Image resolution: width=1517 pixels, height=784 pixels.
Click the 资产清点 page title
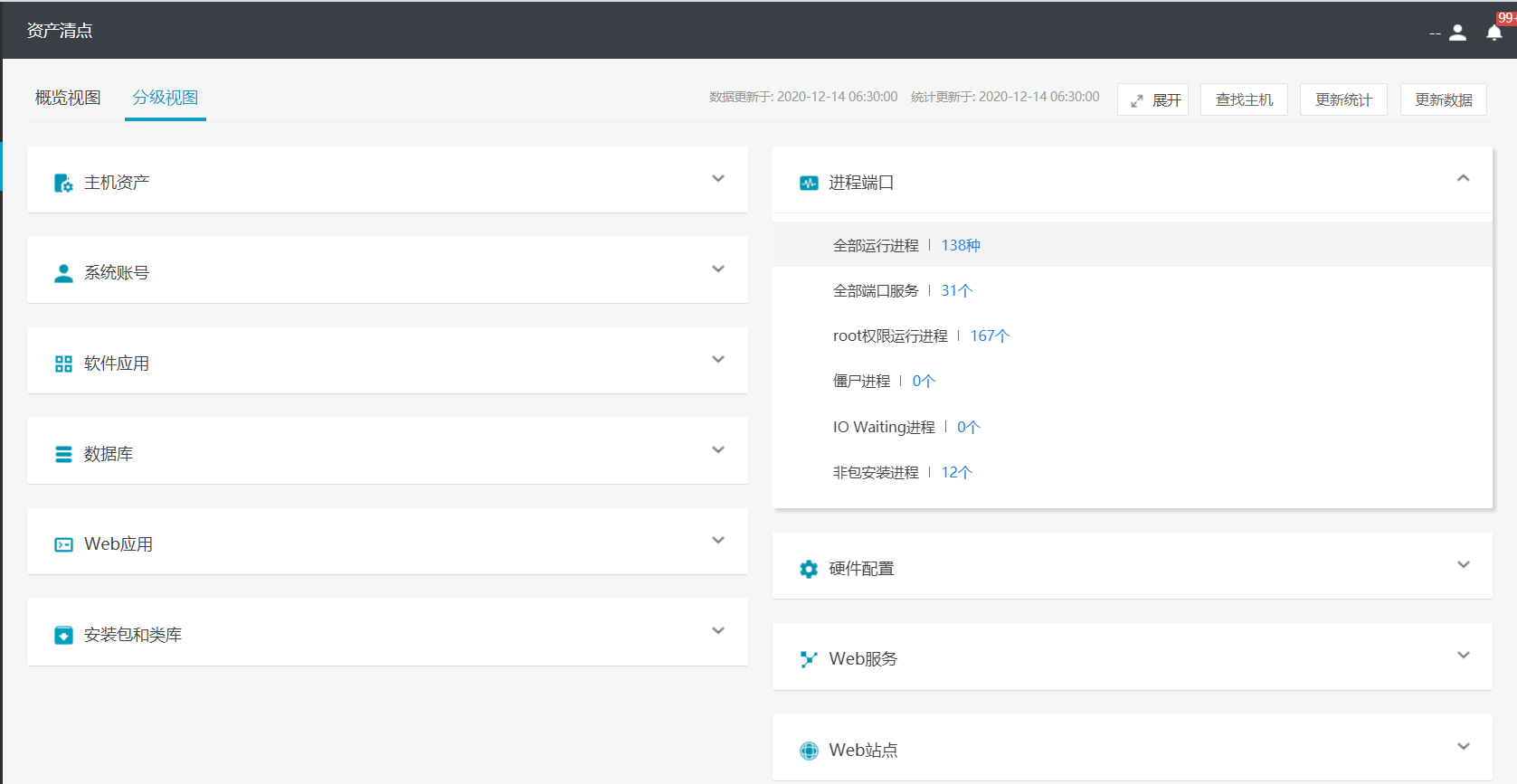coord(60,31)
